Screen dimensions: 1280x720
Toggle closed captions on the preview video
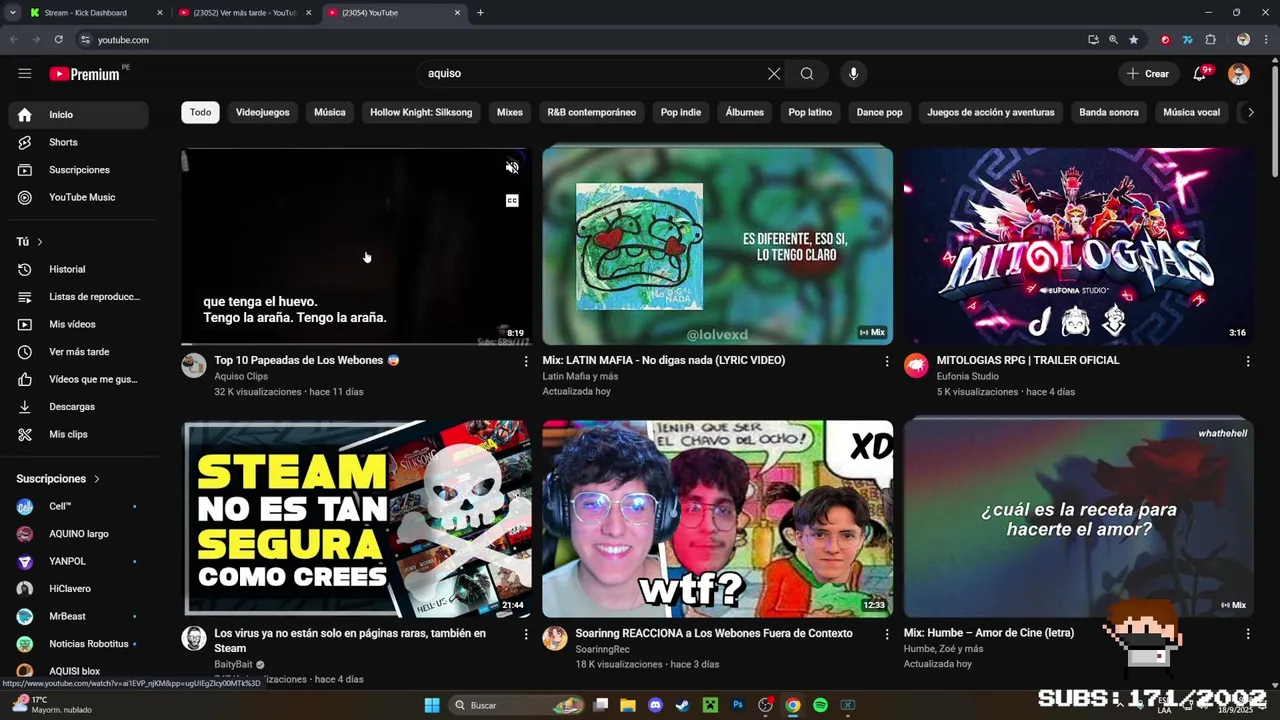coord(512,201)
